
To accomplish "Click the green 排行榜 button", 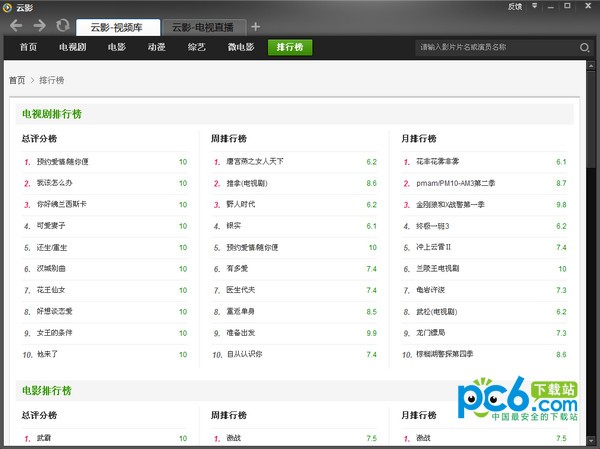I will point(289,47).
